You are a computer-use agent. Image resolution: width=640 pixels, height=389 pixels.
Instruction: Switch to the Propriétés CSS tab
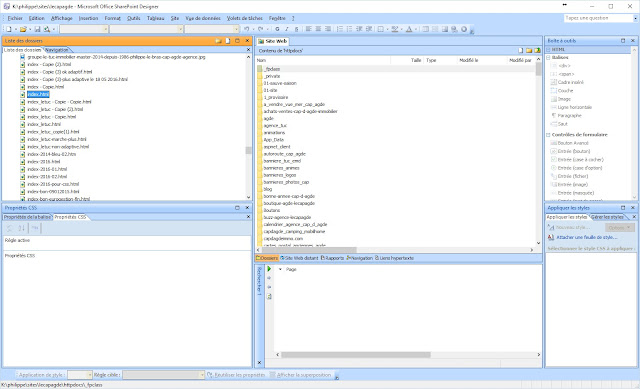coord(71,217)
